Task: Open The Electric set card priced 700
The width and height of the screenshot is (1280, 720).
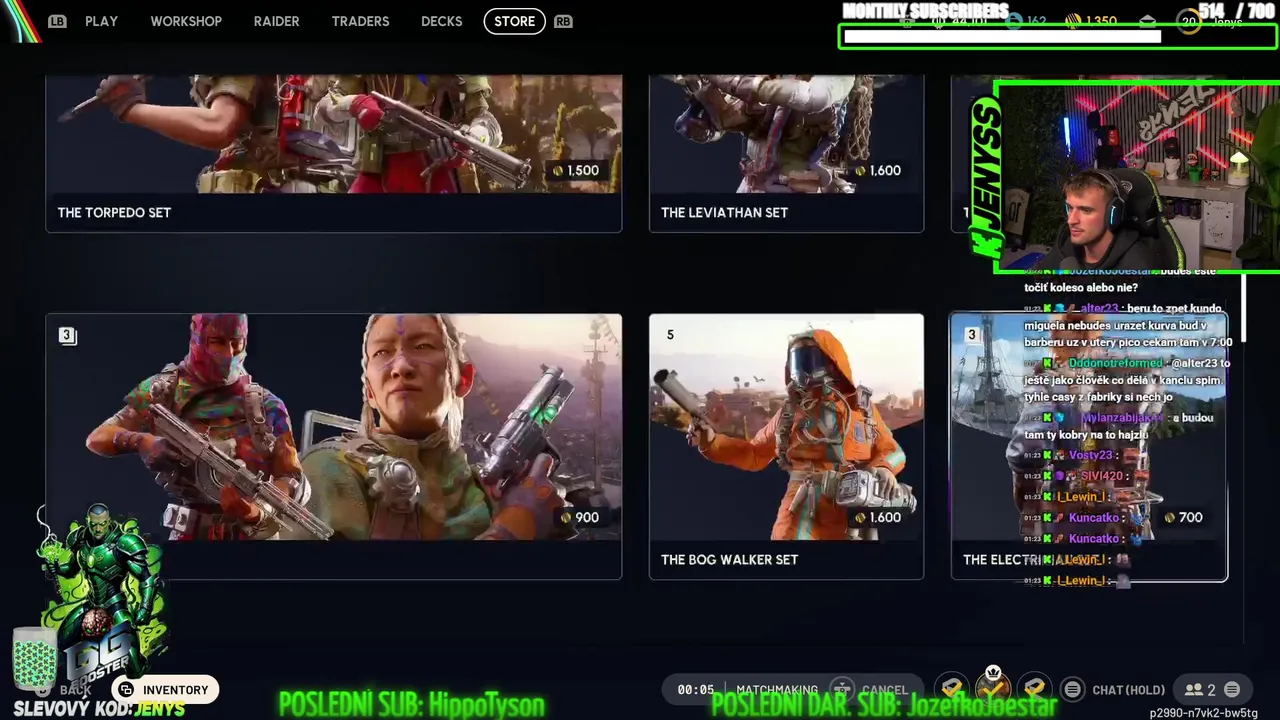Action: (1089, 446)
